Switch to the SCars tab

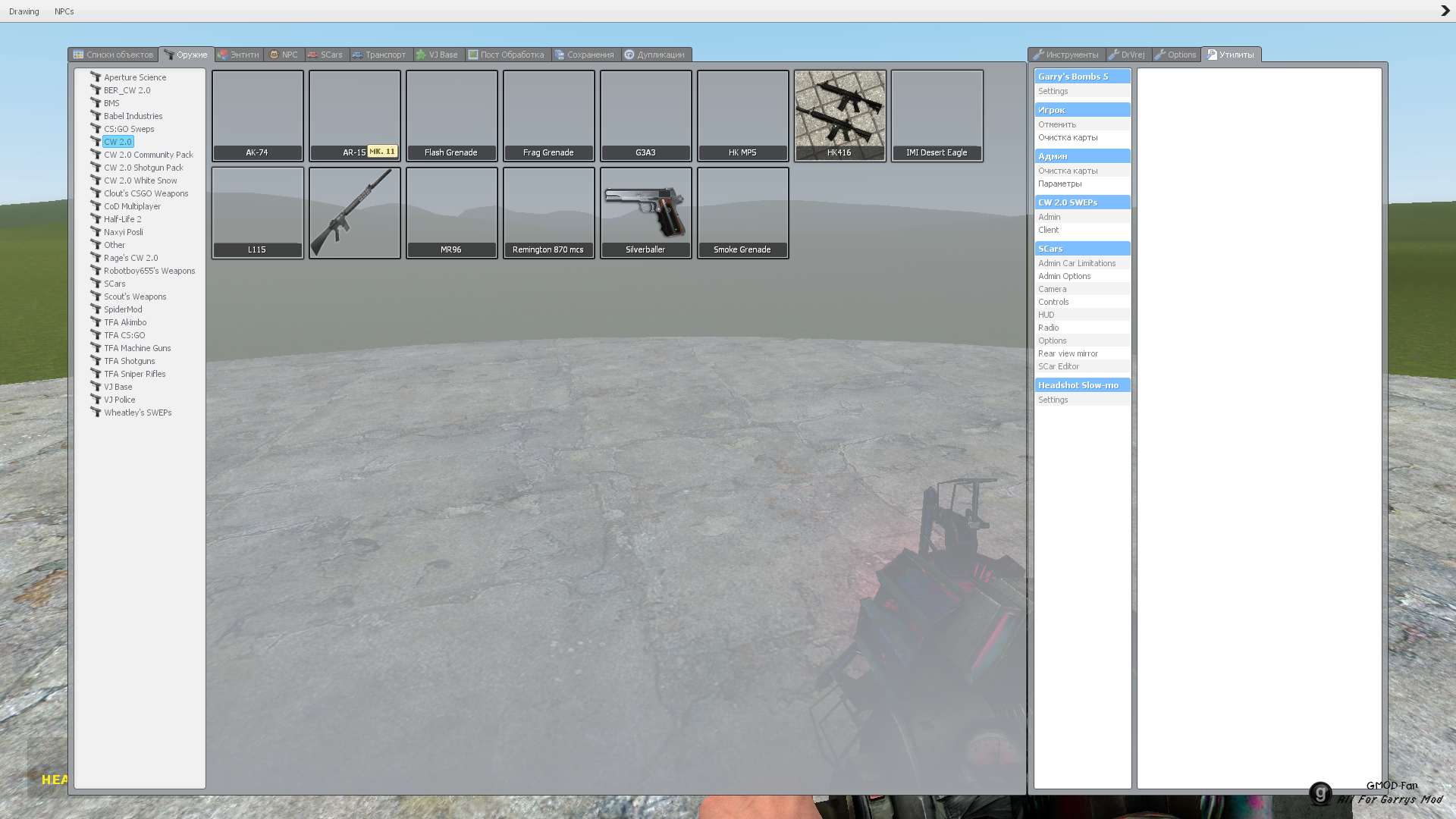[325, 55]
